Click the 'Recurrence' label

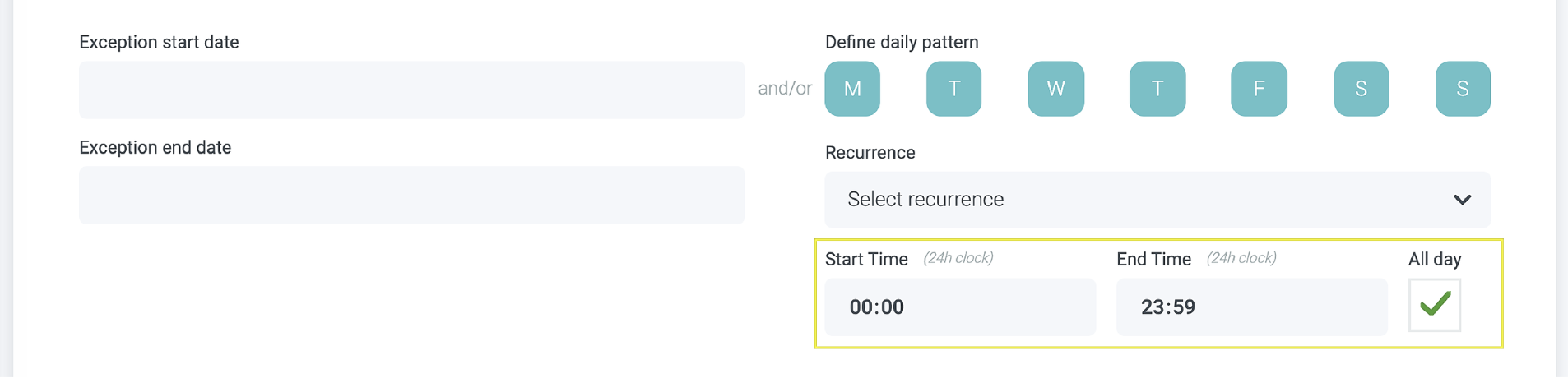pyautogui.click(x=870, y=153)
